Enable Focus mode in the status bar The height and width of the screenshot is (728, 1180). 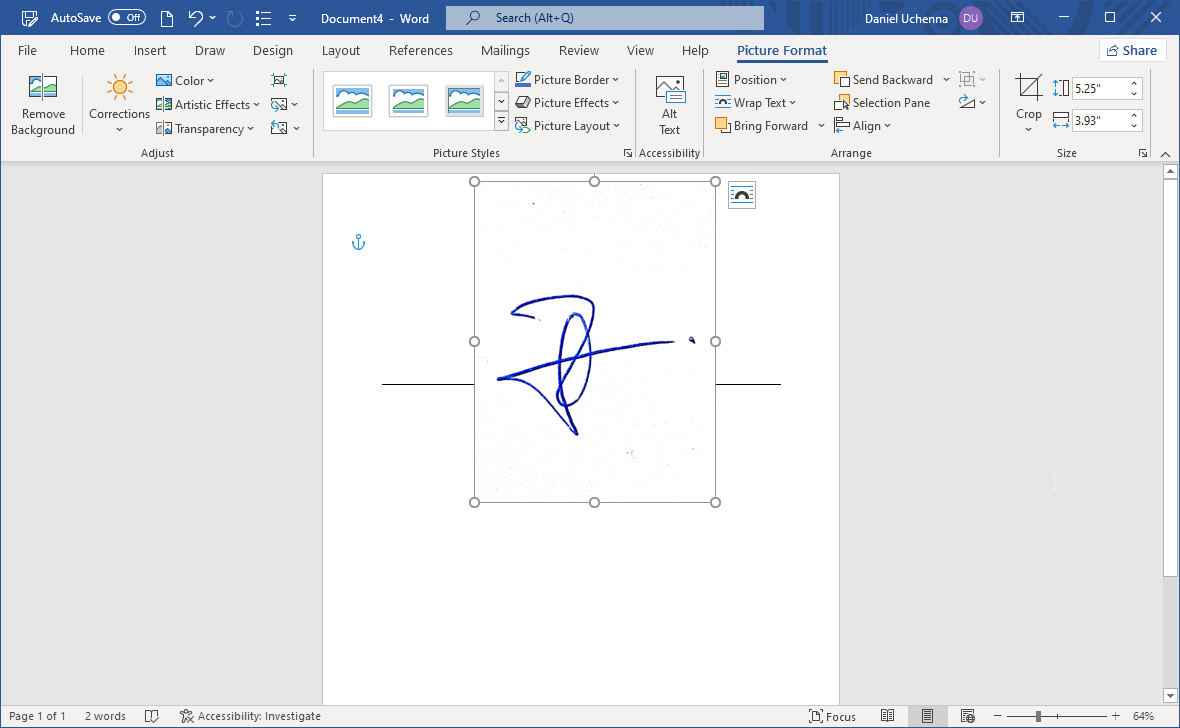(x=832, y=716)
